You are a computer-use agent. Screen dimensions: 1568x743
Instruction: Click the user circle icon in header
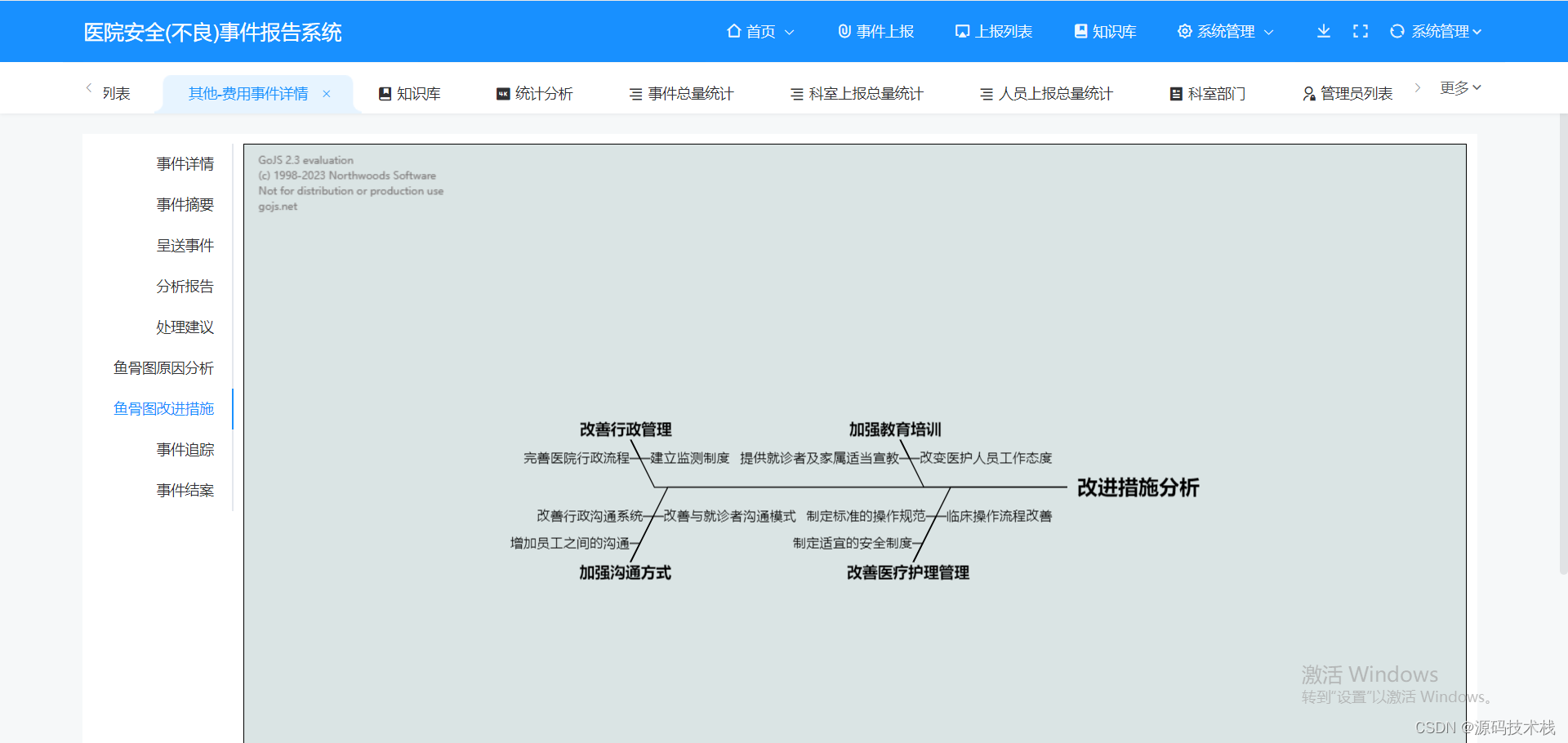[x=1397, y=31]
